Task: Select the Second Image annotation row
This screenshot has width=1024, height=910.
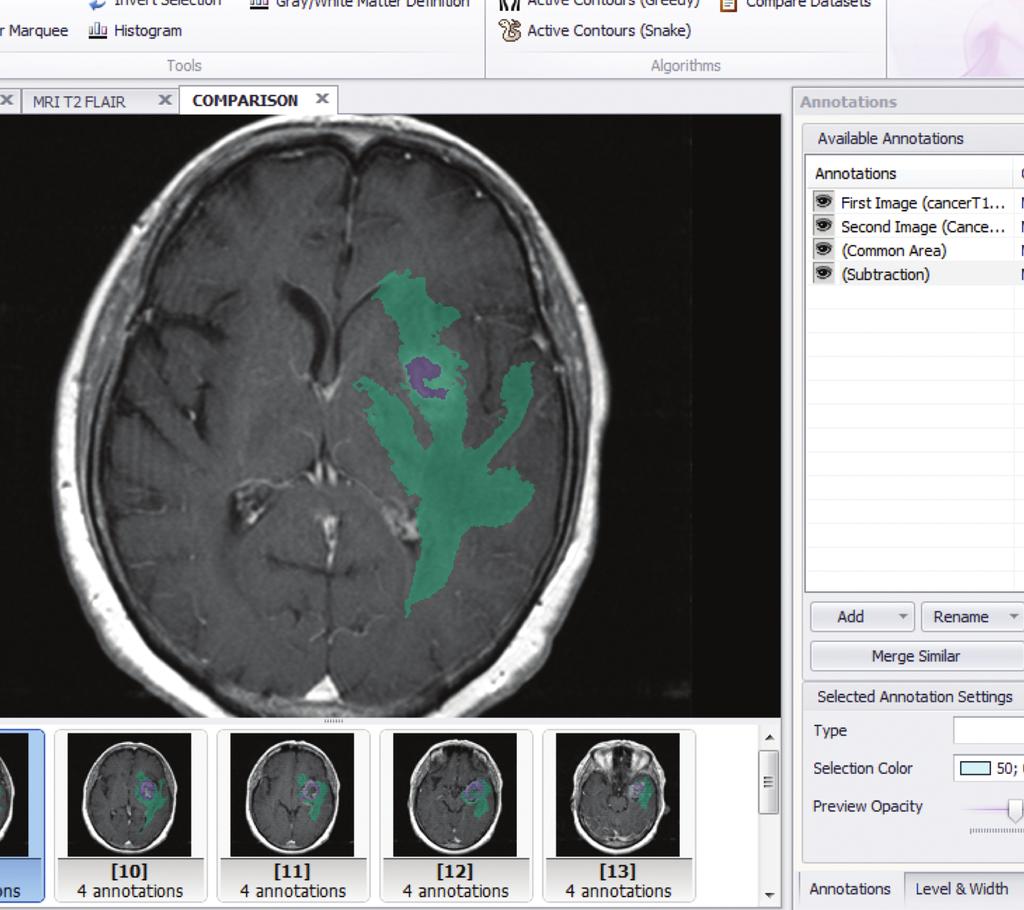Action: pyautogui.click(x=915, y=227)
